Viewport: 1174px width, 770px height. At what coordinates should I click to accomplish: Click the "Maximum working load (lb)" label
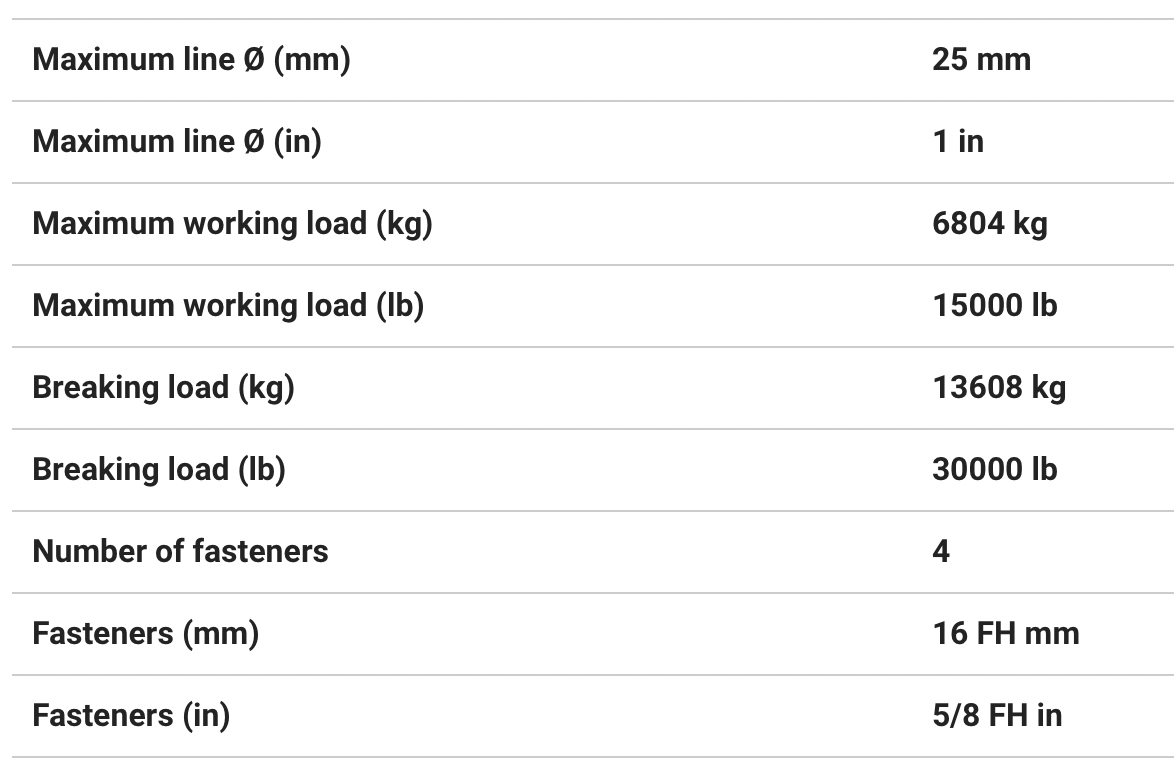point(228,306)
